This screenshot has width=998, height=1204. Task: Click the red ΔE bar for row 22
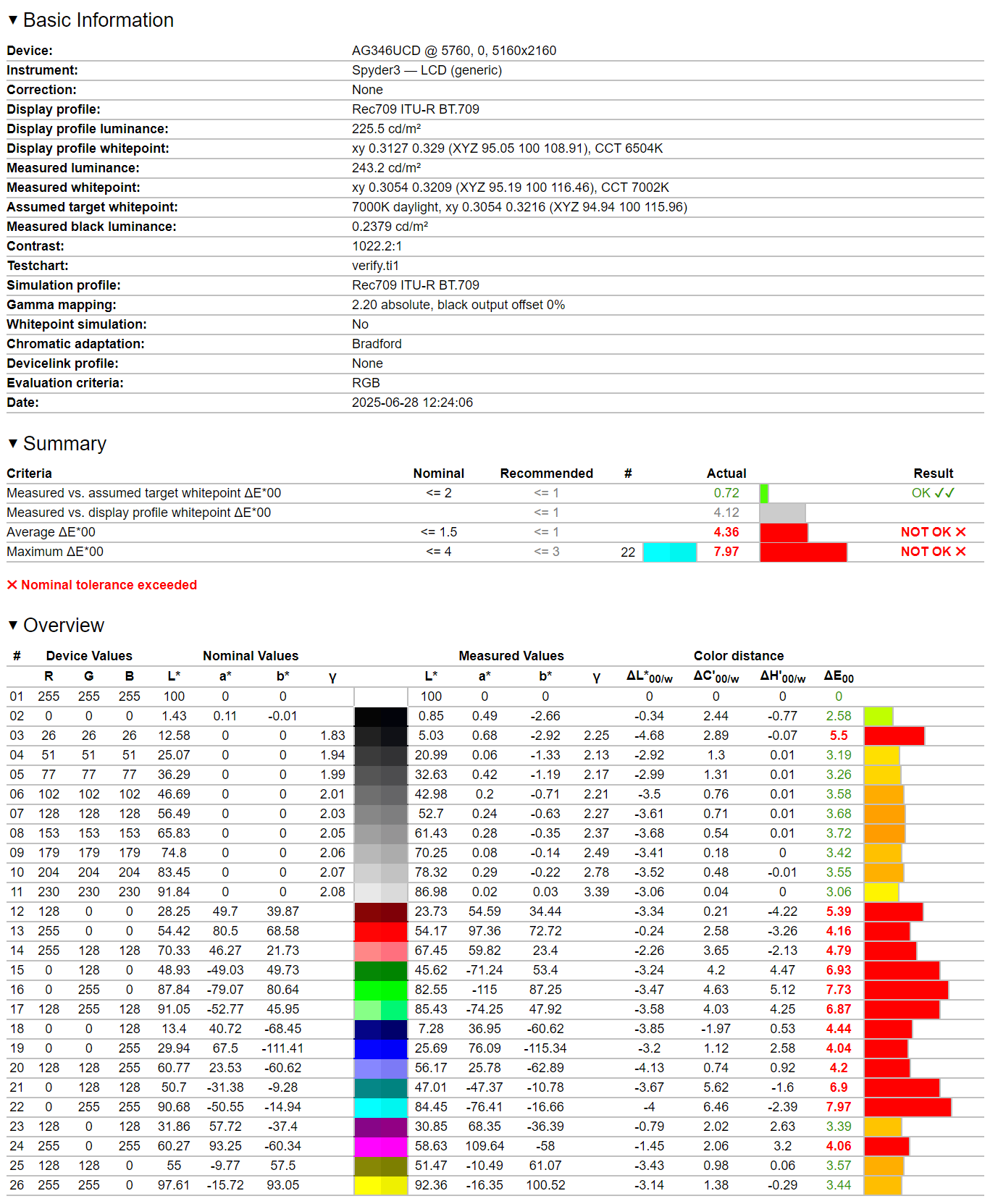(x=907, y=1107)
